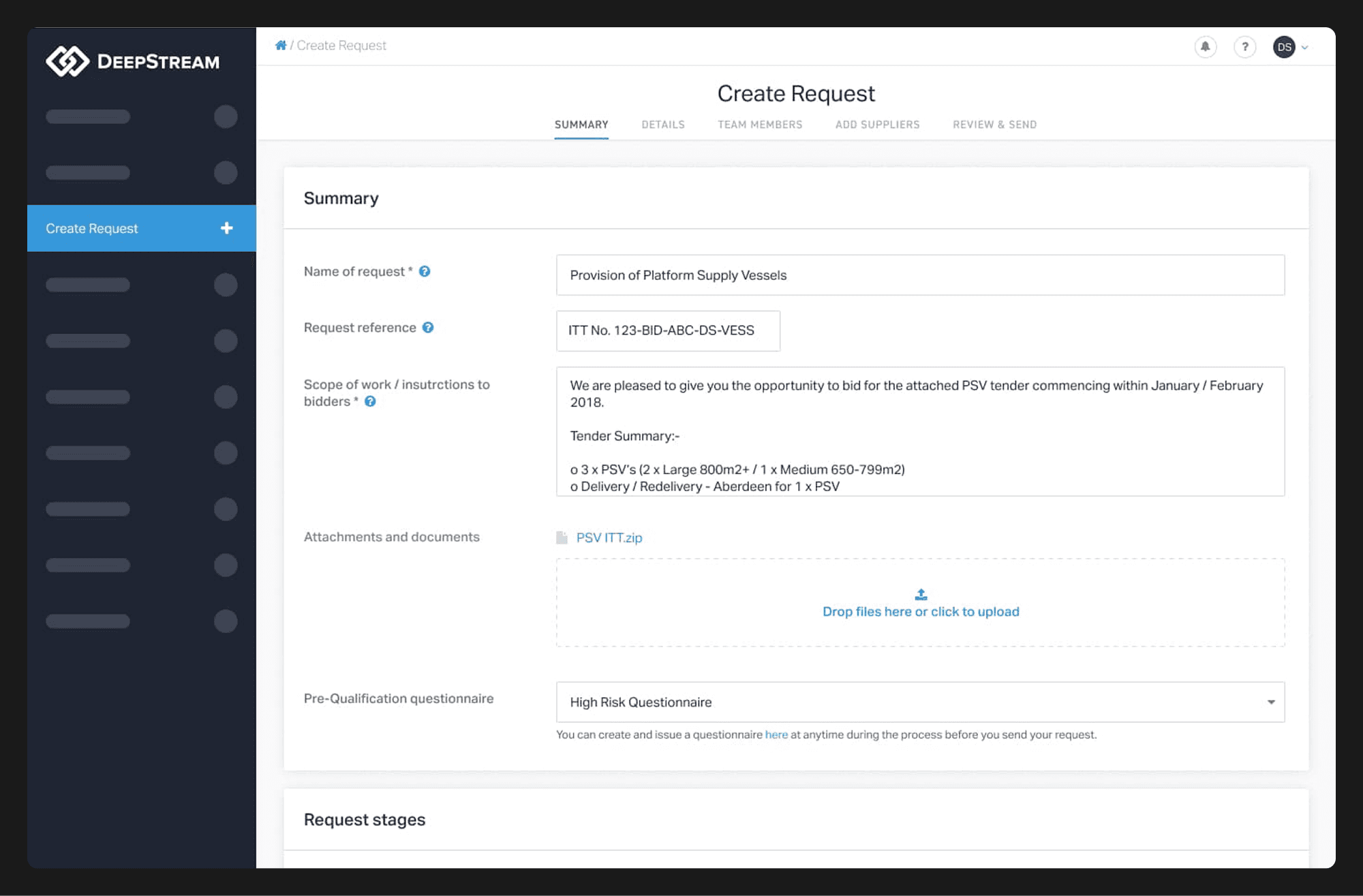Click the Name of request field
Screen dimensions: 1363x896
[921, 275]
